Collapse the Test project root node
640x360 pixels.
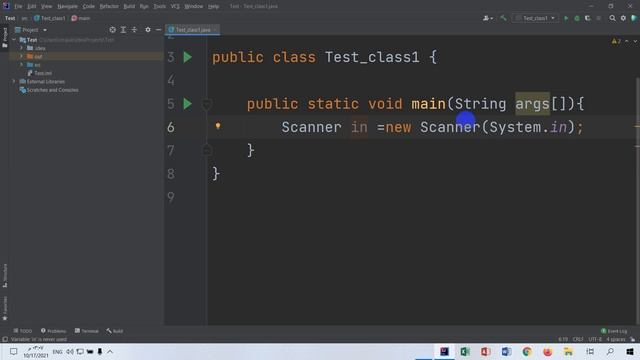14,40
